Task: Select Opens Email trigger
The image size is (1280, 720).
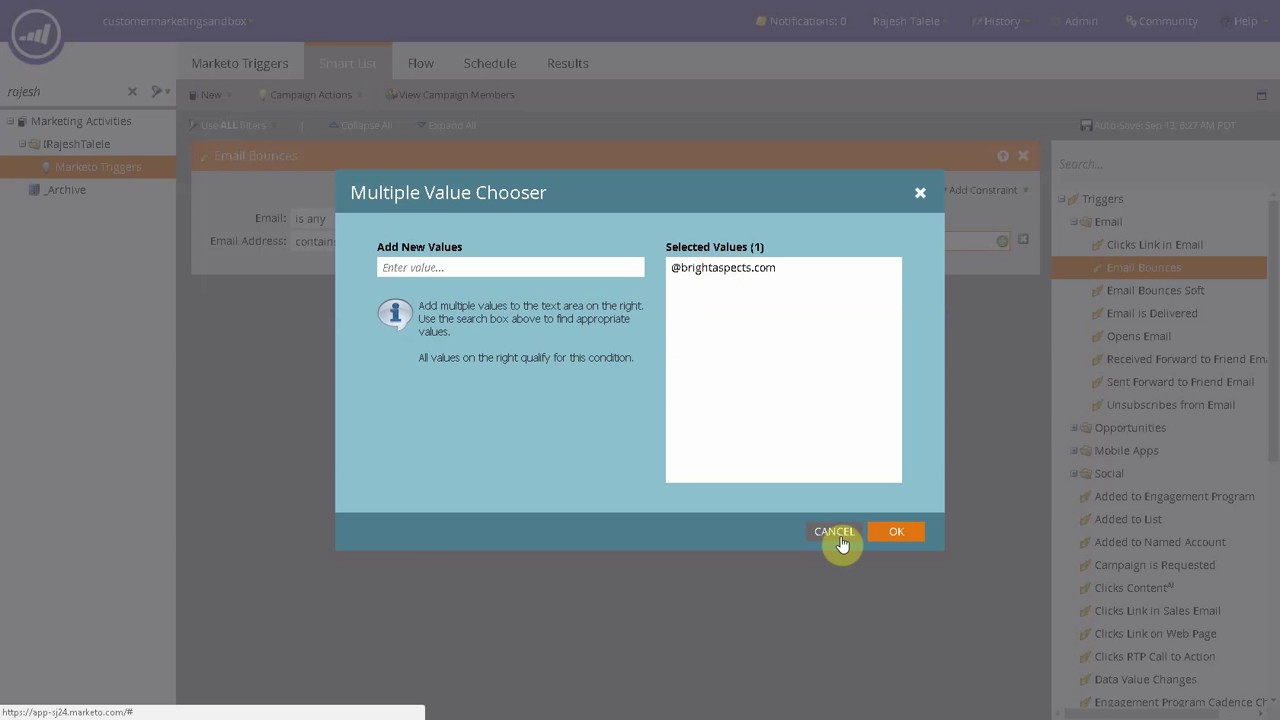Action: tap(1138, 337)
